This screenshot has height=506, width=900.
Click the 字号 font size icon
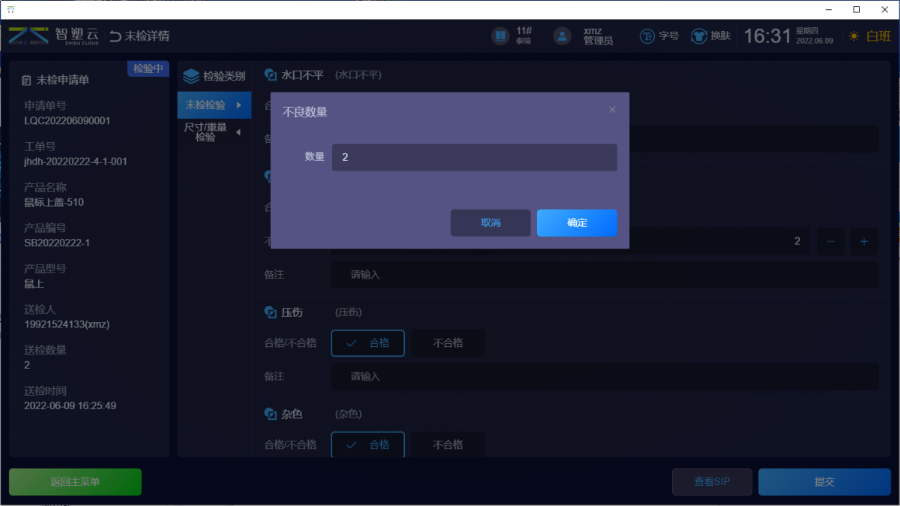coord(647,36)
